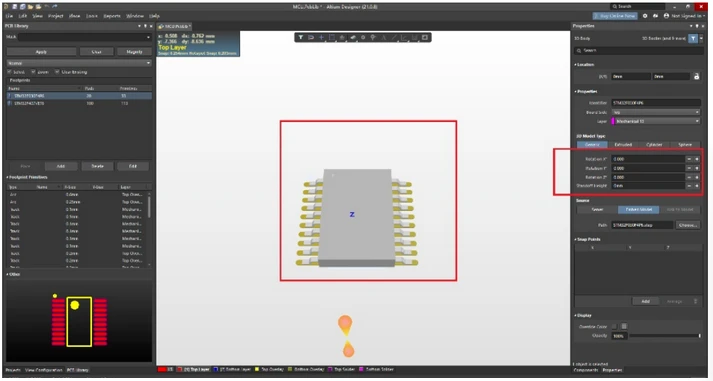
Task: Switch to the Extruded 3D model type tab
Action: coord(623,145)
